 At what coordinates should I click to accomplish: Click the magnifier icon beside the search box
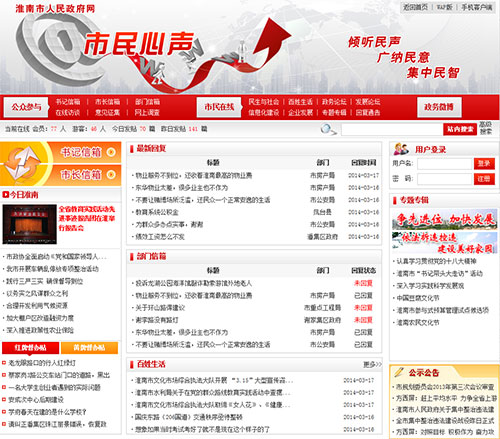click(x=328, y=129)
